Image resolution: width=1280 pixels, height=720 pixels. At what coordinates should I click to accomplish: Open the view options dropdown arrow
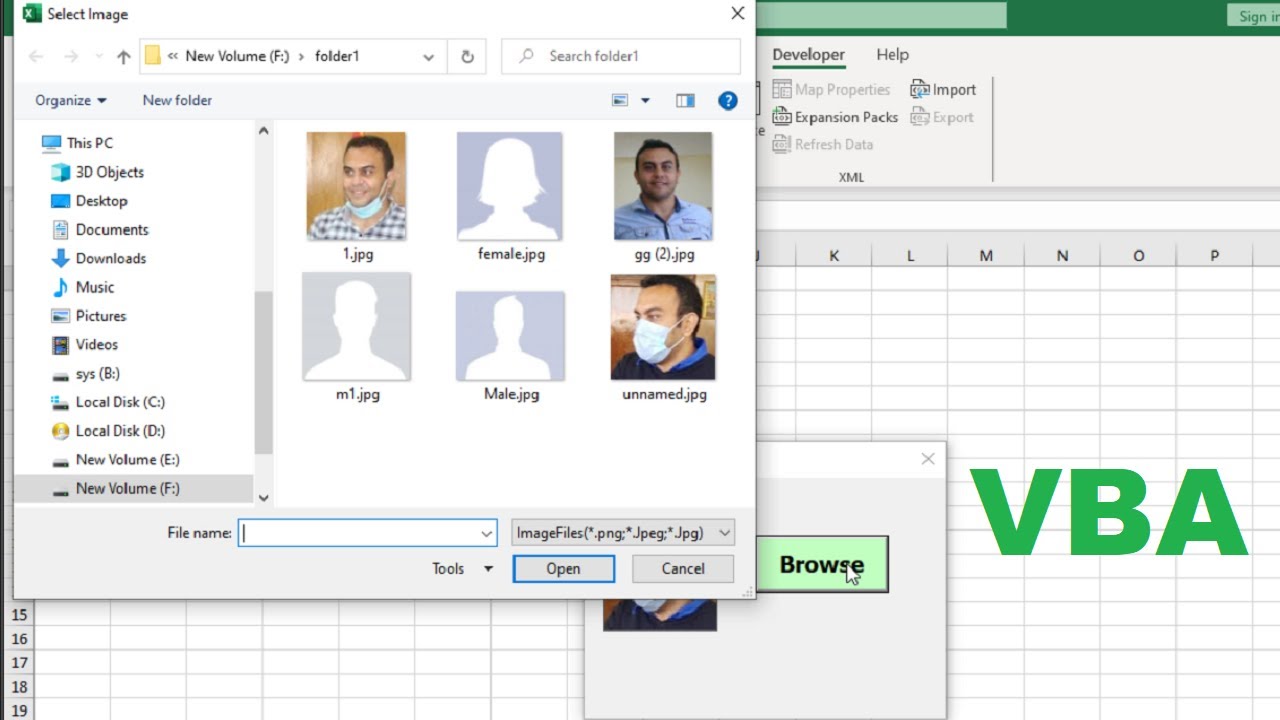[645, 100]
